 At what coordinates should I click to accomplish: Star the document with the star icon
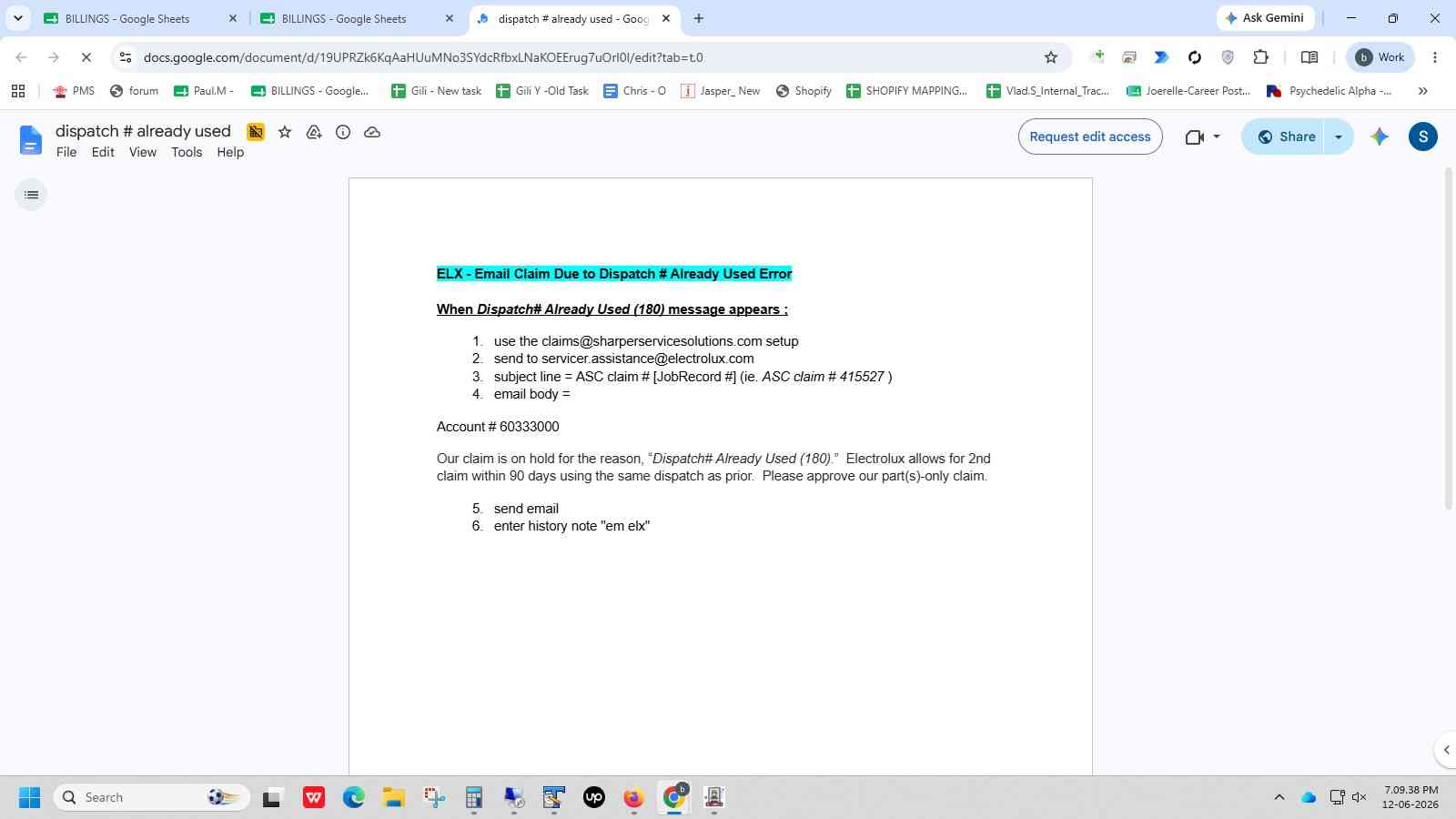point(285,132)
